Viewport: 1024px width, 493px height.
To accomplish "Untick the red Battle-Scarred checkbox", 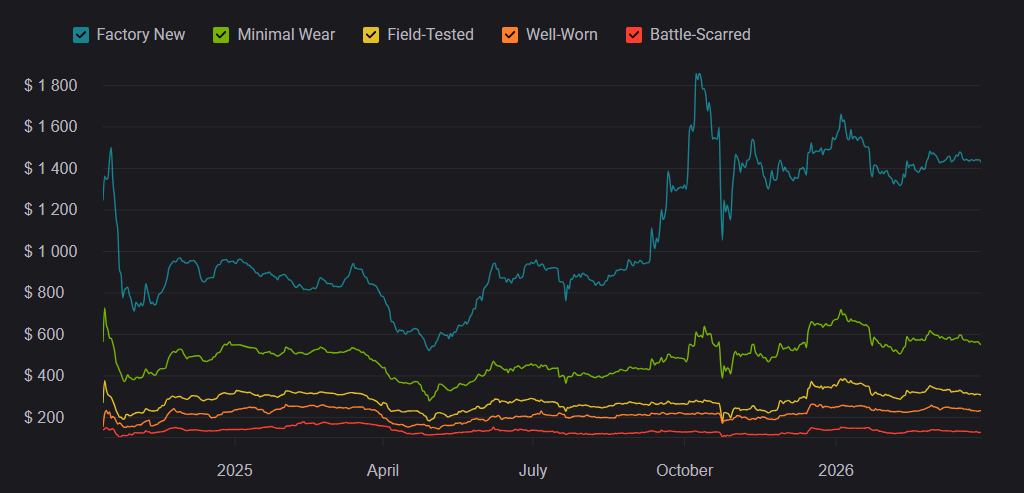I will 633,35.
